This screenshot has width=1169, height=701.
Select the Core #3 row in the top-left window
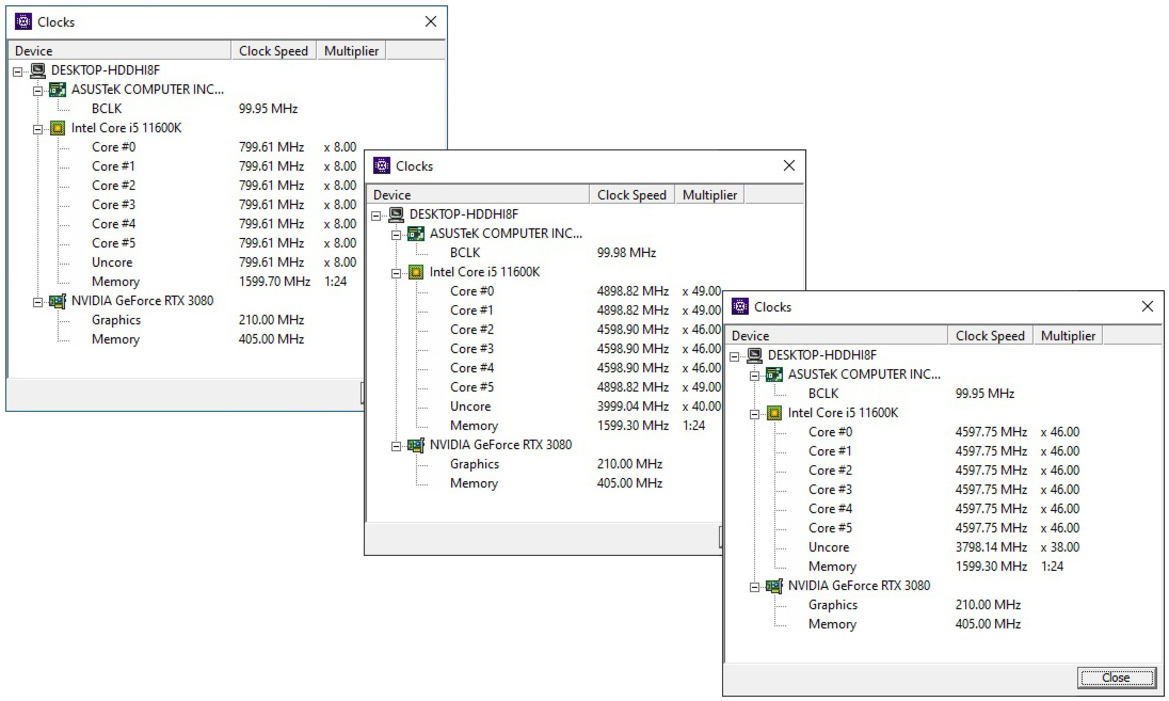pos(224,204)
